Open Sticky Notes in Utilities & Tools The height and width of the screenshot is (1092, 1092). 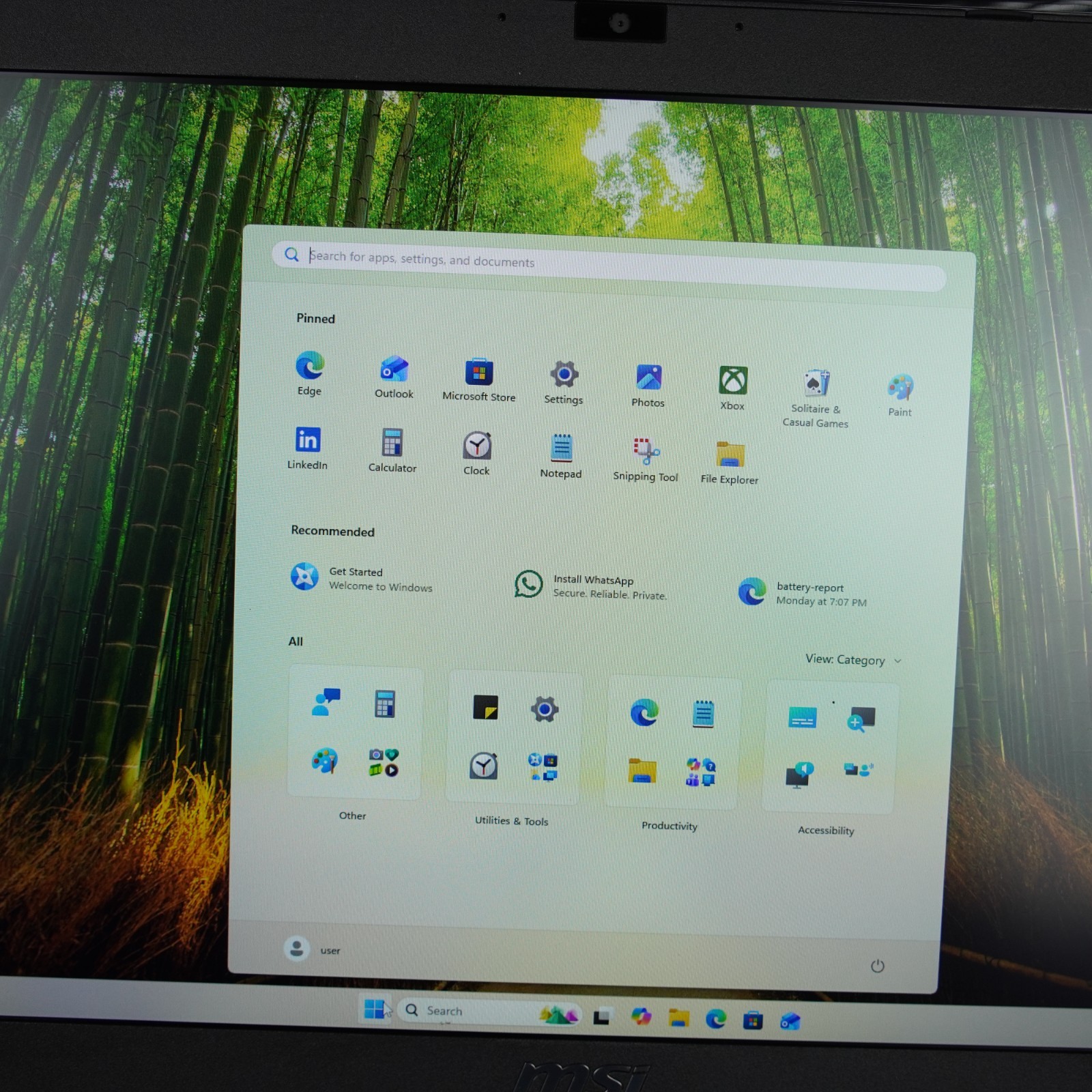click(486, 708)
